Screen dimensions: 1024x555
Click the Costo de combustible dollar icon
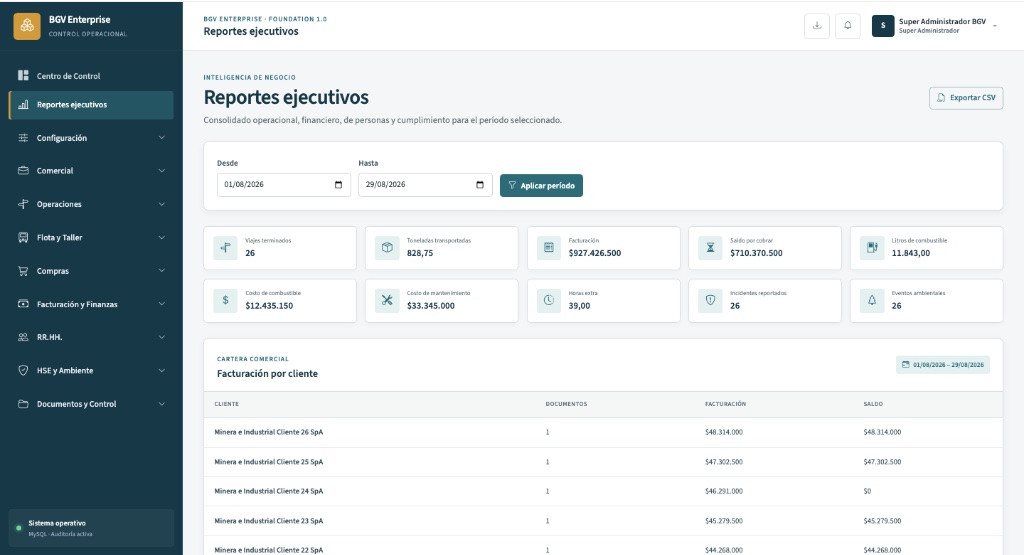tap(225, 300)
